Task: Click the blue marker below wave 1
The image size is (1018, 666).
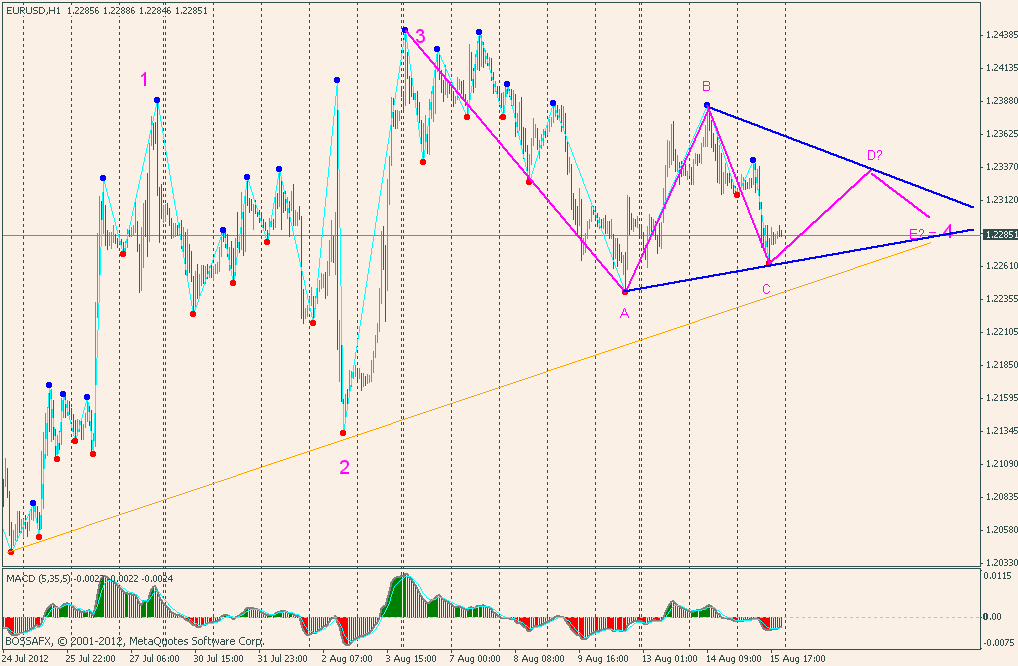Action: (157, 100)
